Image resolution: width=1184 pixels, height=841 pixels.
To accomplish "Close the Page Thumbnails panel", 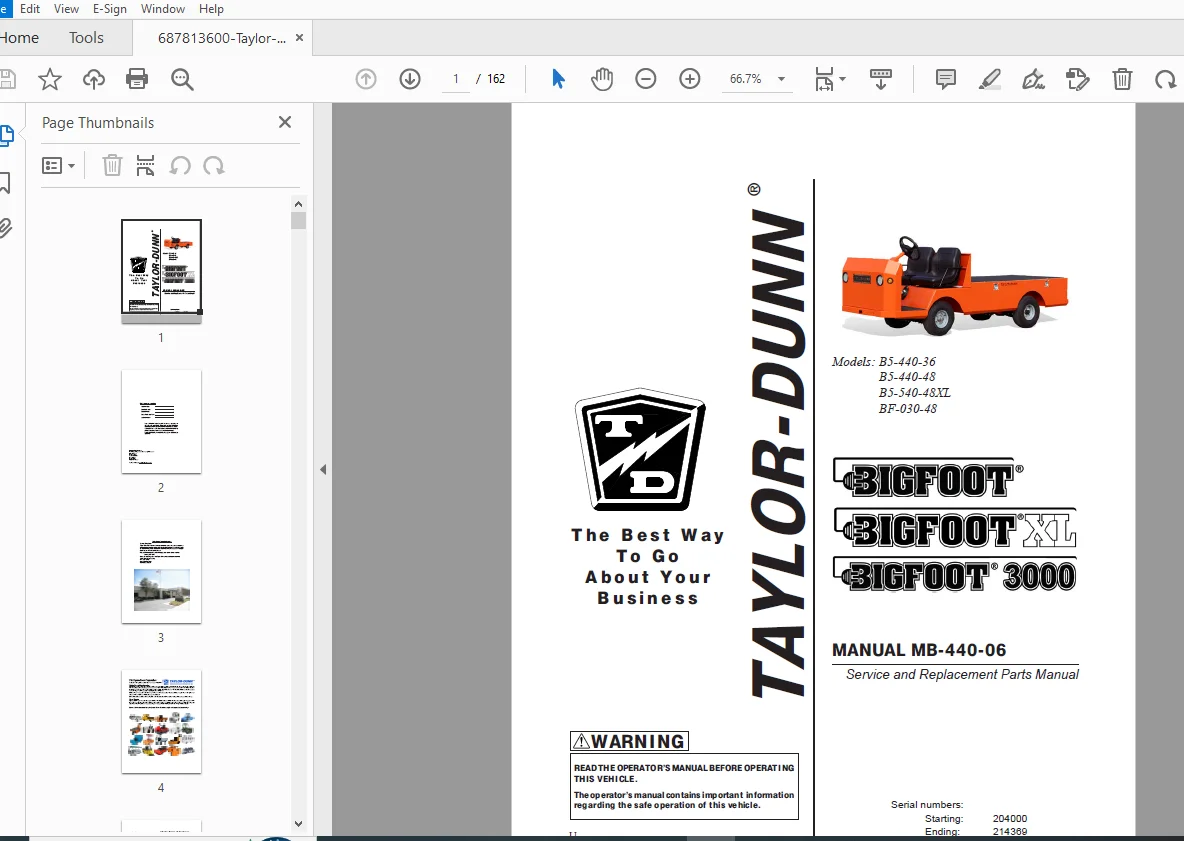I will [285, 122].
